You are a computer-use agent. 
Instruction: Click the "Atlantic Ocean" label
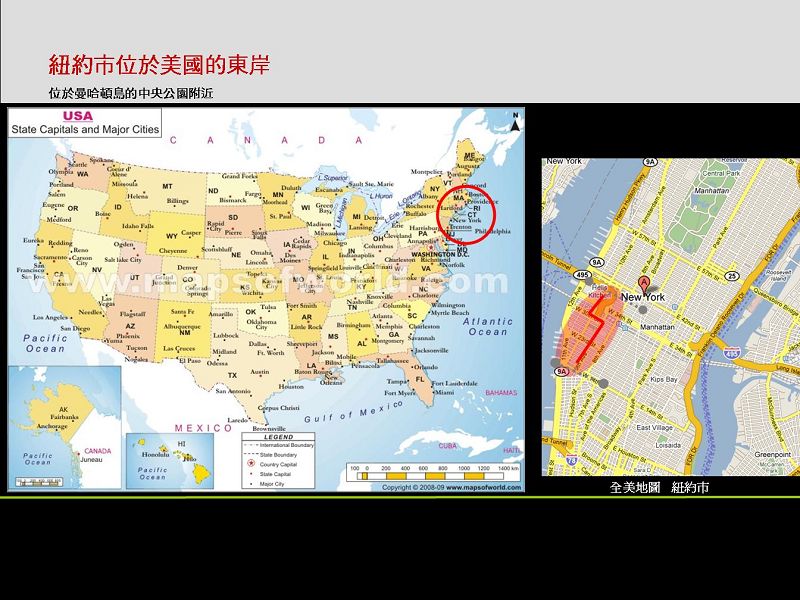coord(487,327)
